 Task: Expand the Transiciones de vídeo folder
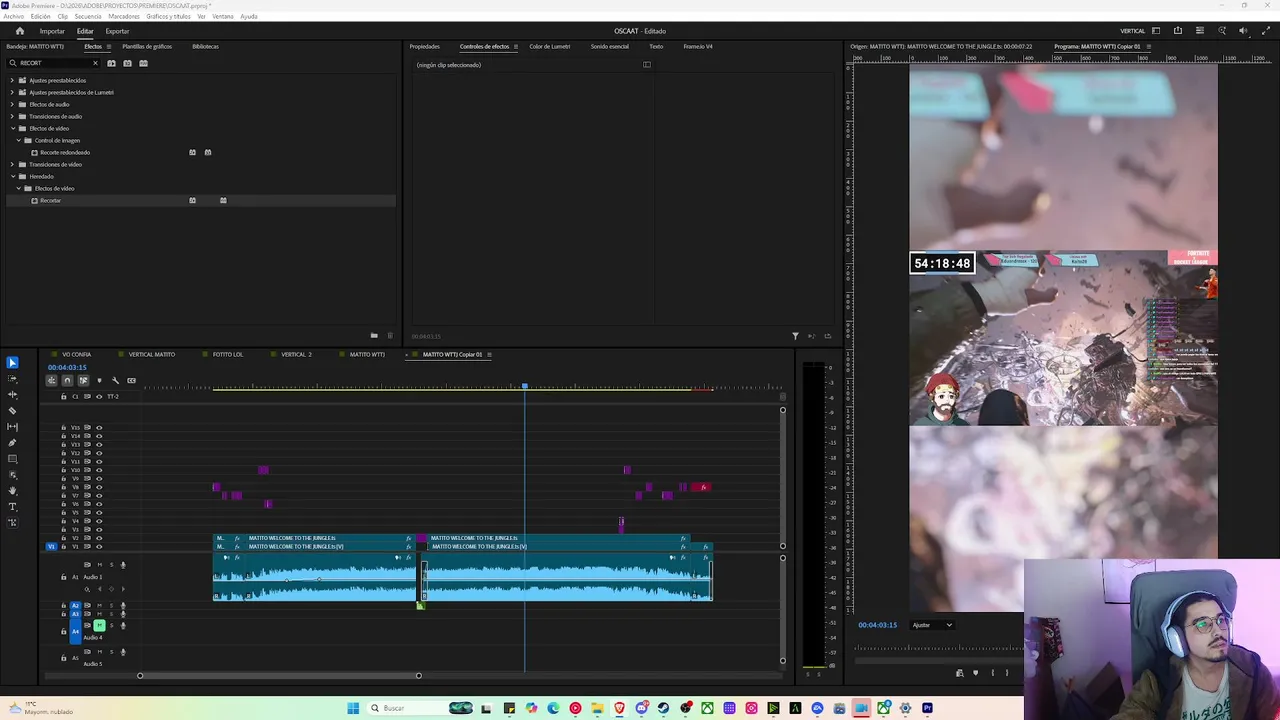click(x=12, y=164)
